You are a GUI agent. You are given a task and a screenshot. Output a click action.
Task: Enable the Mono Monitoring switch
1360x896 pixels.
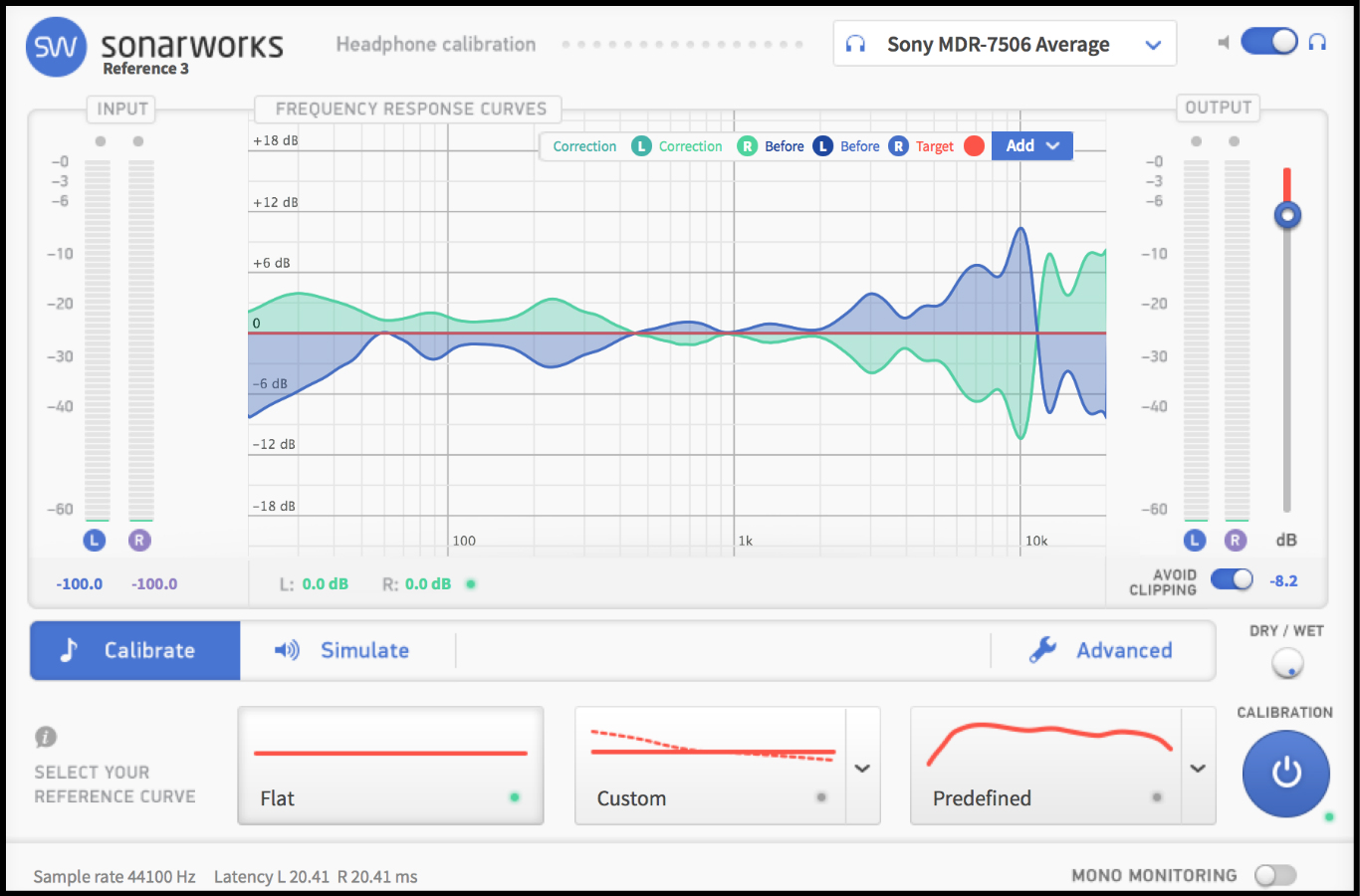(x=1275, y=875)
